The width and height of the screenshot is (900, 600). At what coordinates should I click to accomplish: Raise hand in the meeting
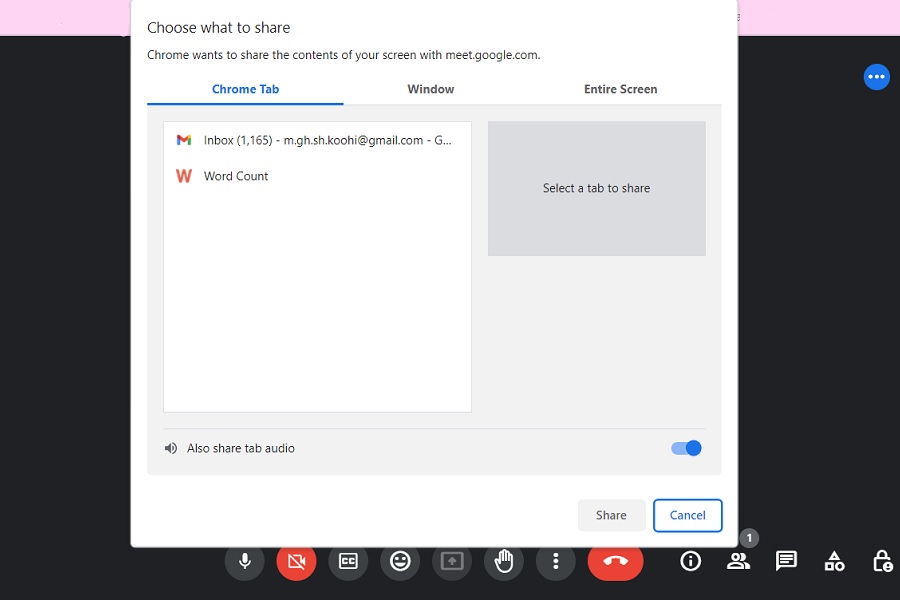coord(504,561)
